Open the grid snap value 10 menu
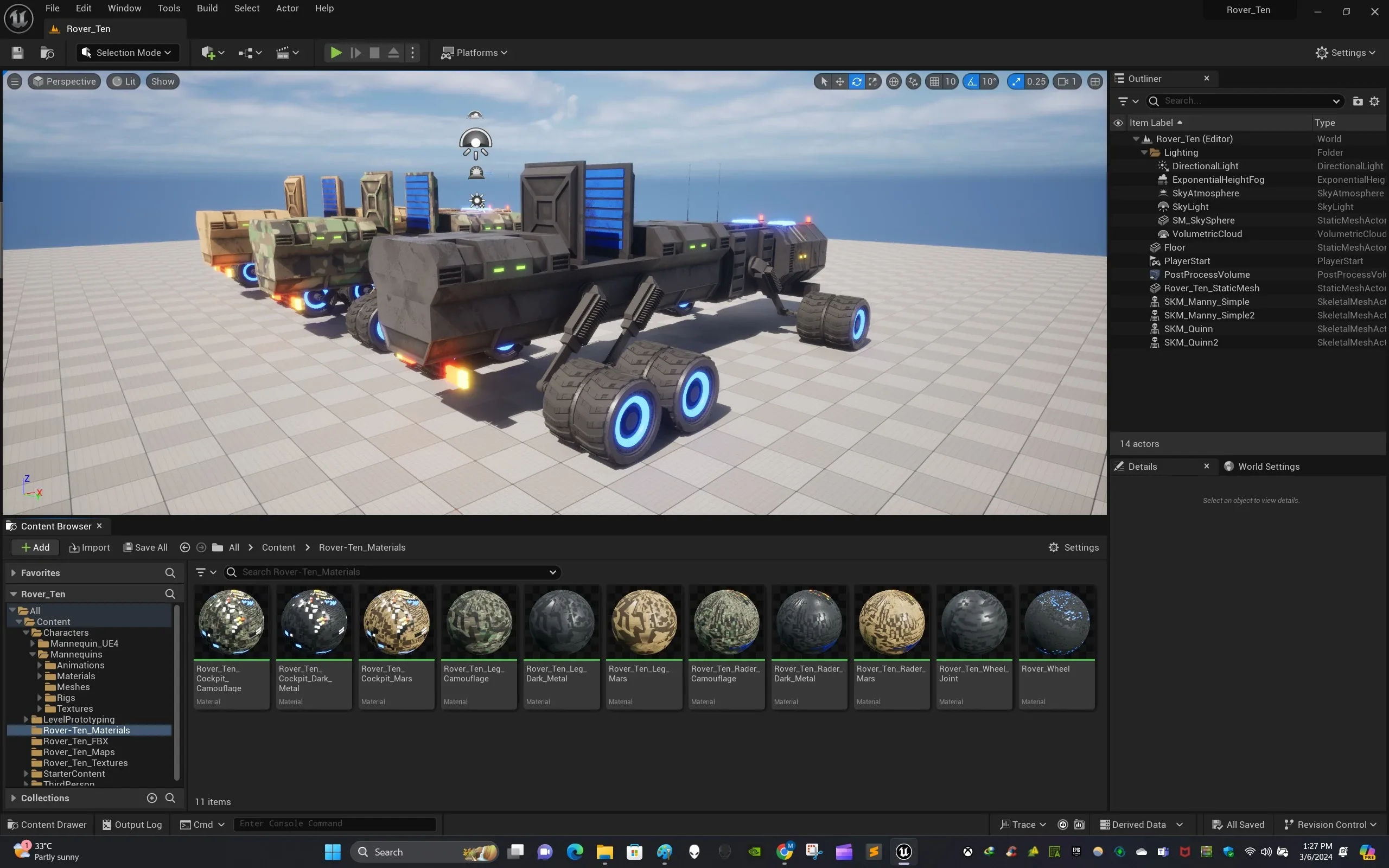 click(951, 81)
